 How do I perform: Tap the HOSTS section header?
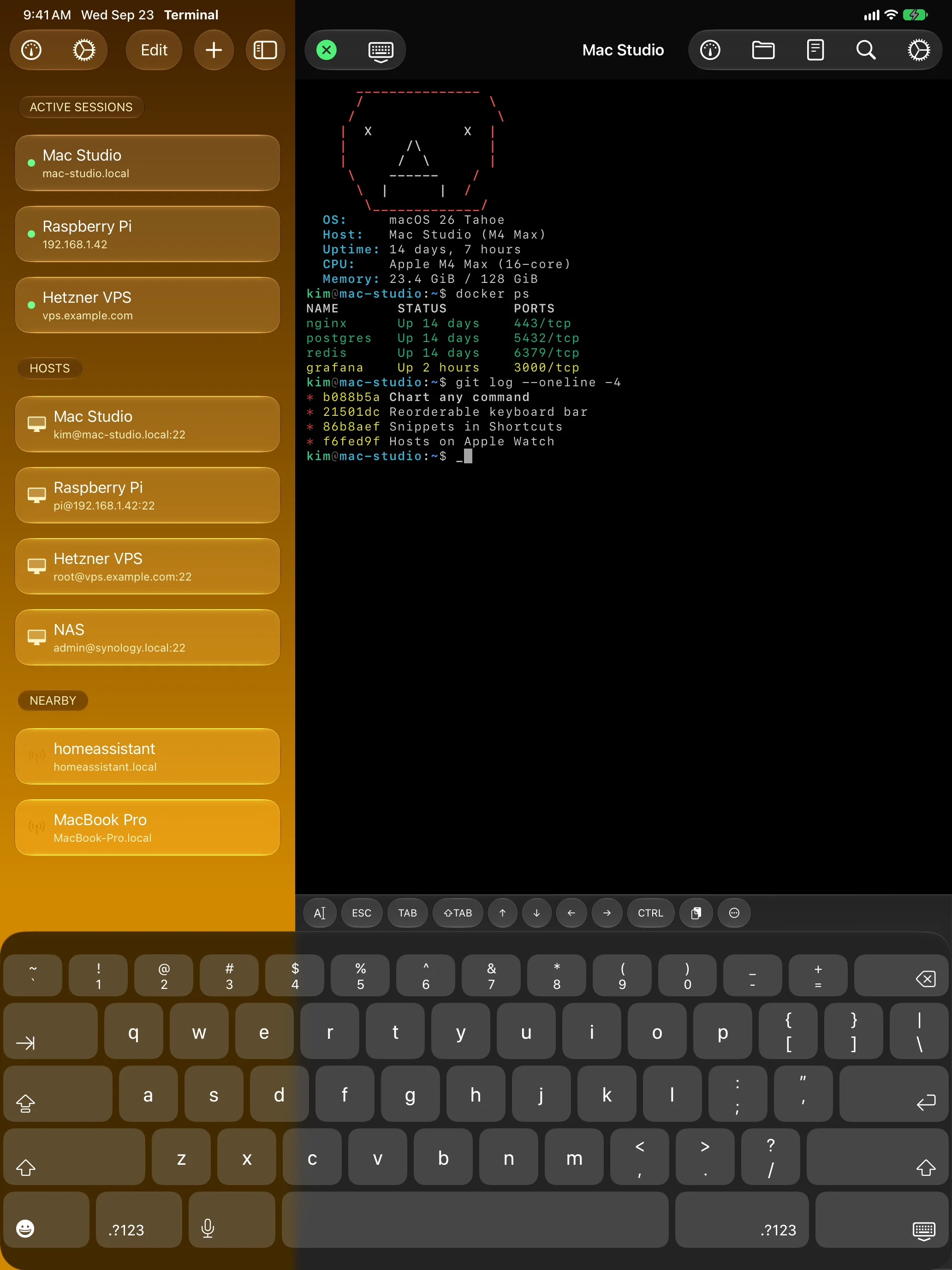pyautogui.click(x=50, y=368)
